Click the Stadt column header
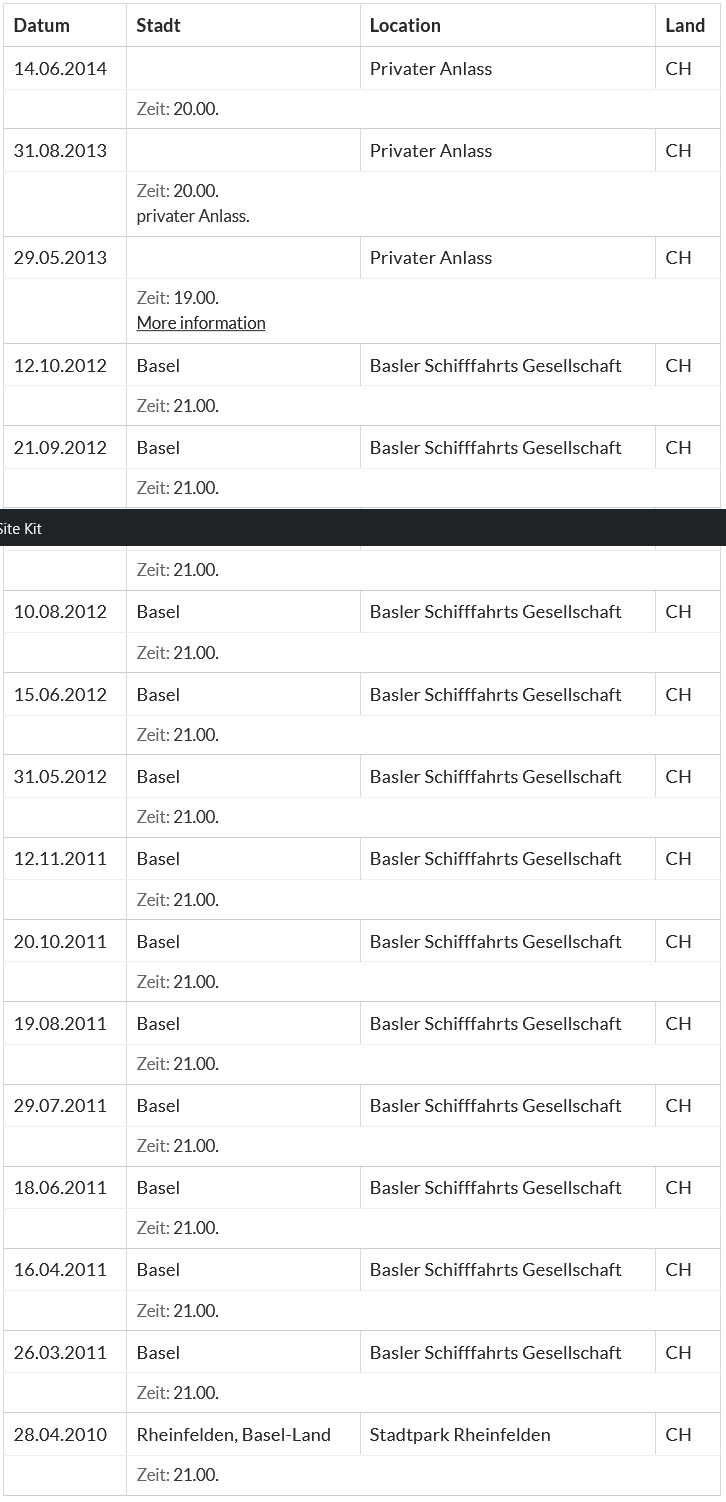Image resolution: width=726 pixels, height=1502 pixels. click(x=159, y=25)
